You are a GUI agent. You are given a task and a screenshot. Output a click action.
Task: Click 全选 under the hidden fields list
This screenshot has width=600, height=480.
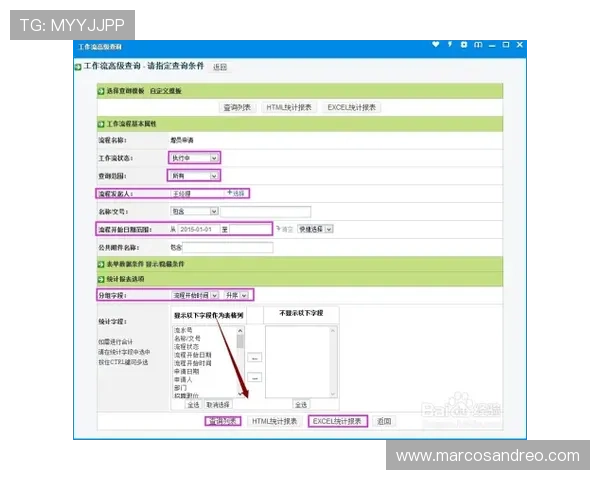[x=301, y=405]
